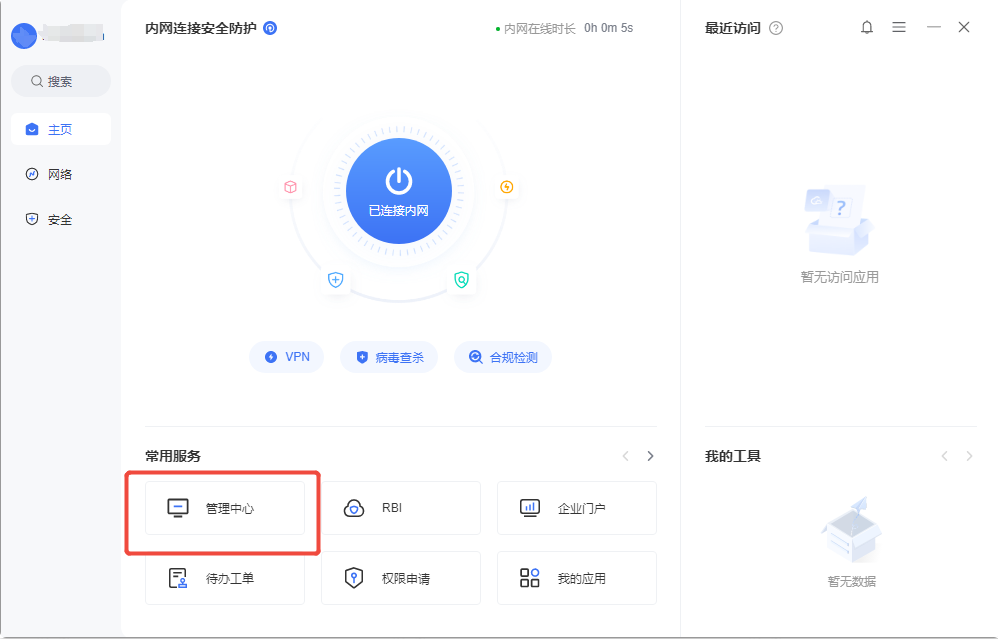Click the green shield search icon on ring
The height and width of the screenshot is (639, 998).
[461, 279]
